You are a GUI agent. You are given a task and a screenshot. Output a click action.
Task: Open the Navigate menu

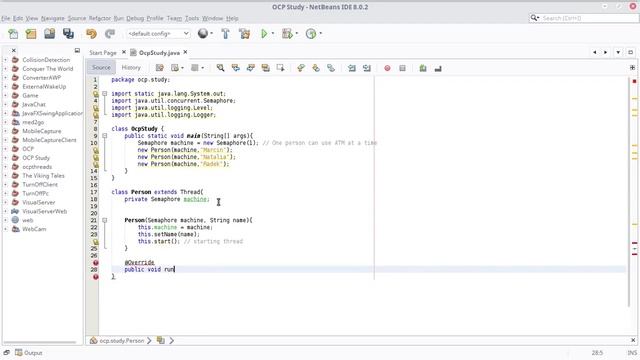click(53, 18)
